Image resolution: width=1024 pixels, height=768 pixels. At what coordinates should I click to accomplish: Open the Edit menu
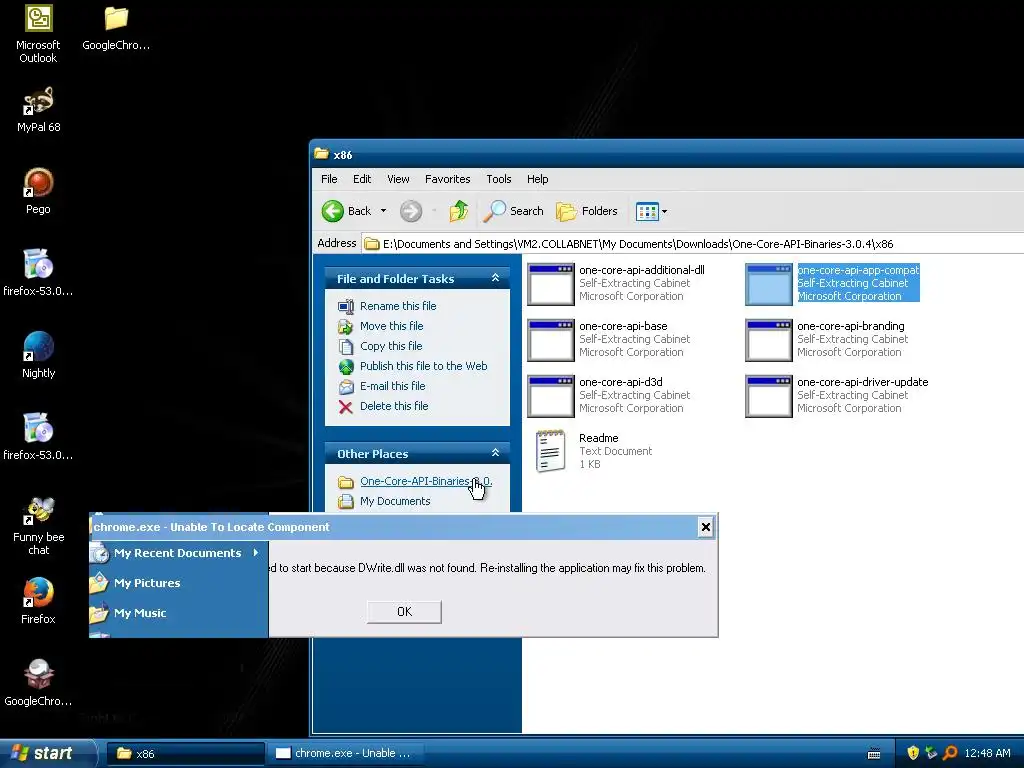362,179
